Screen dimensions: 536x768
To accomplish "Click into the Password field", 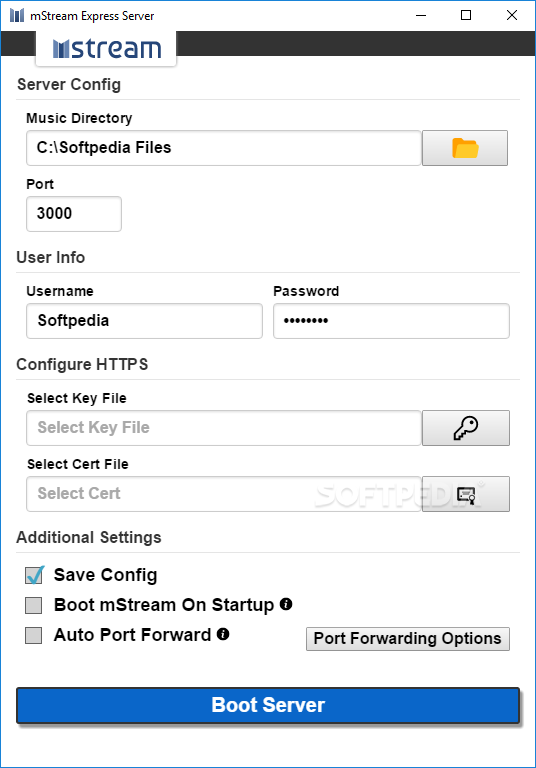I will [x=391, y=321].
